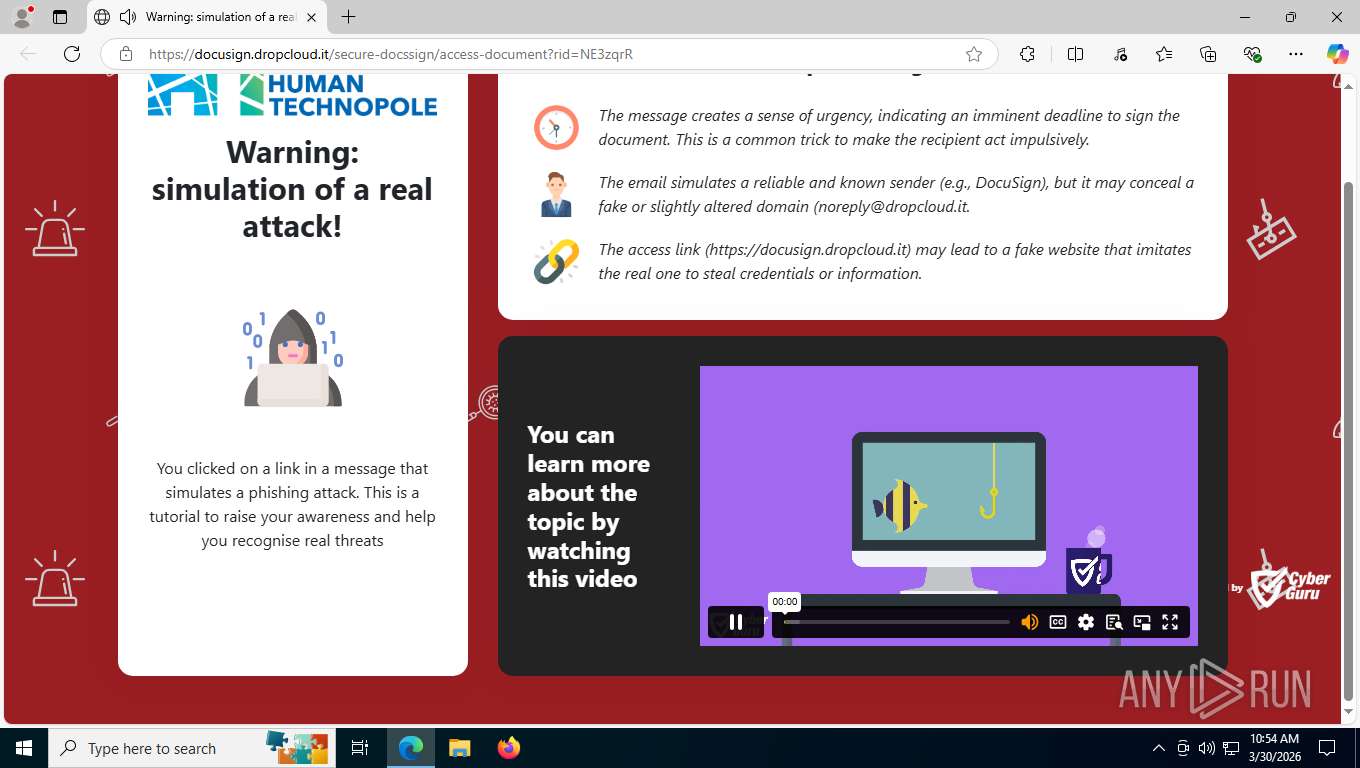The image size is (1360, 768).
Task: Click the fake sender person icon
Action: (x=556, y=195)
